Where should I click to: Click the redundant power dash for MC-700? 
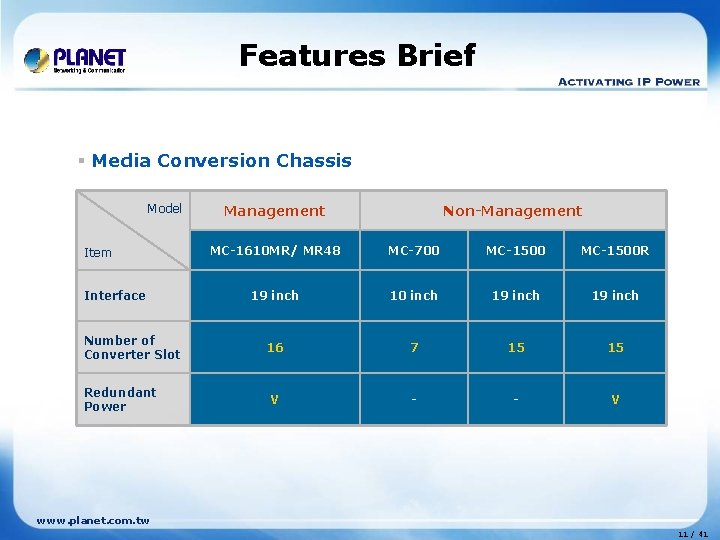414,399
